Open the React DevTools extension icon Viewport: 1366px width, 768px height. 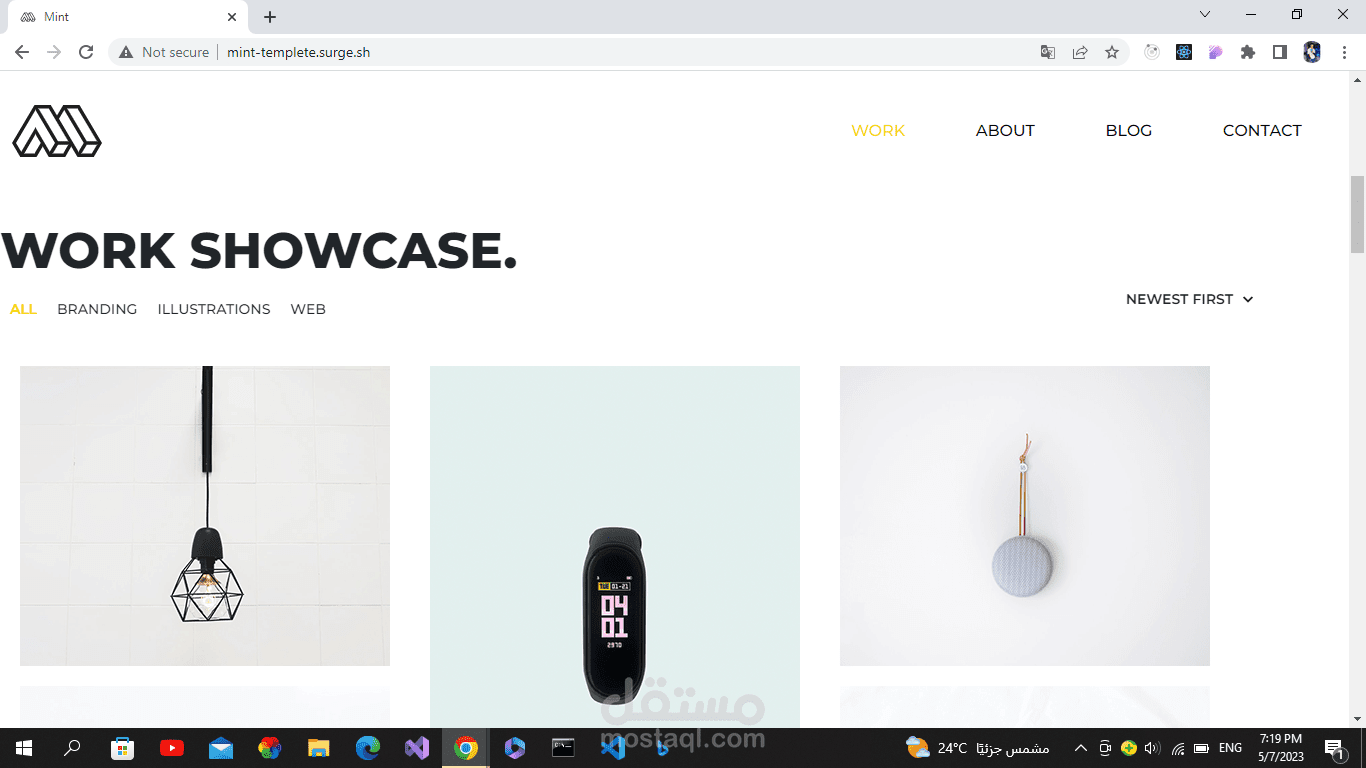[x=1184, y=52]
